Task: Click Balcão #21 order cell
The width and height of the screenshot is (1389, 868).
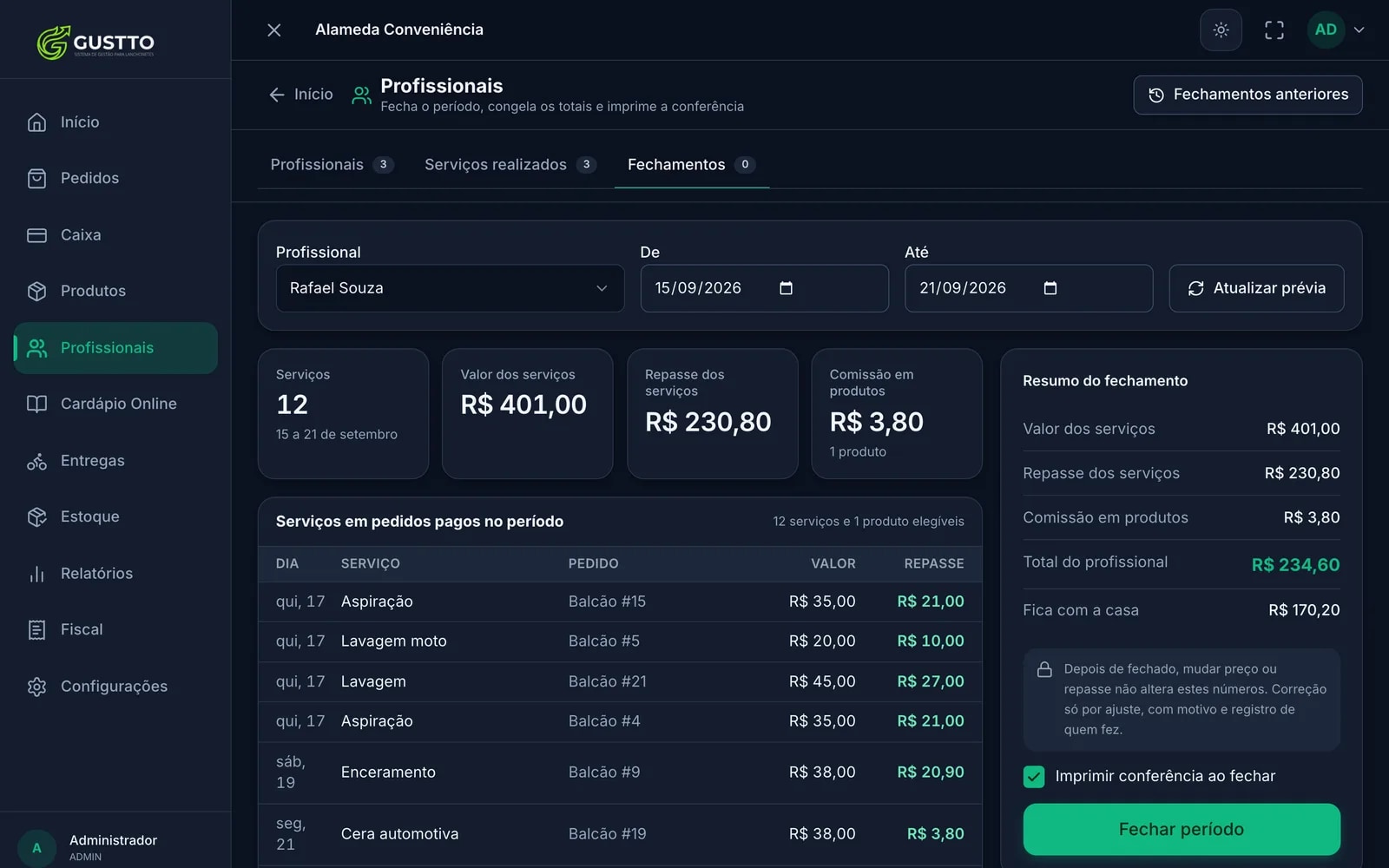Action: tap(607, 681)
